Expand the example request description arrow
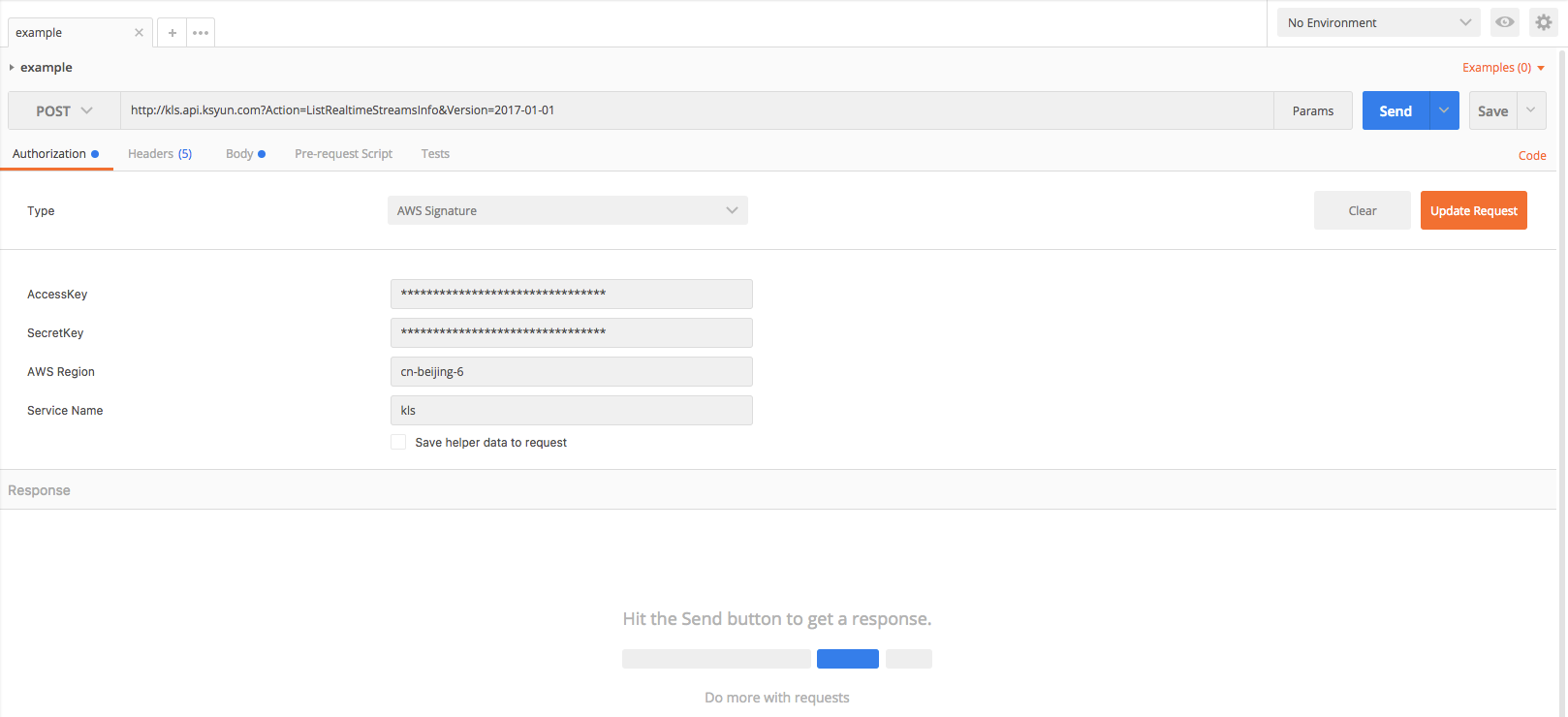1568x717 pixels. [x=12, y=68]
